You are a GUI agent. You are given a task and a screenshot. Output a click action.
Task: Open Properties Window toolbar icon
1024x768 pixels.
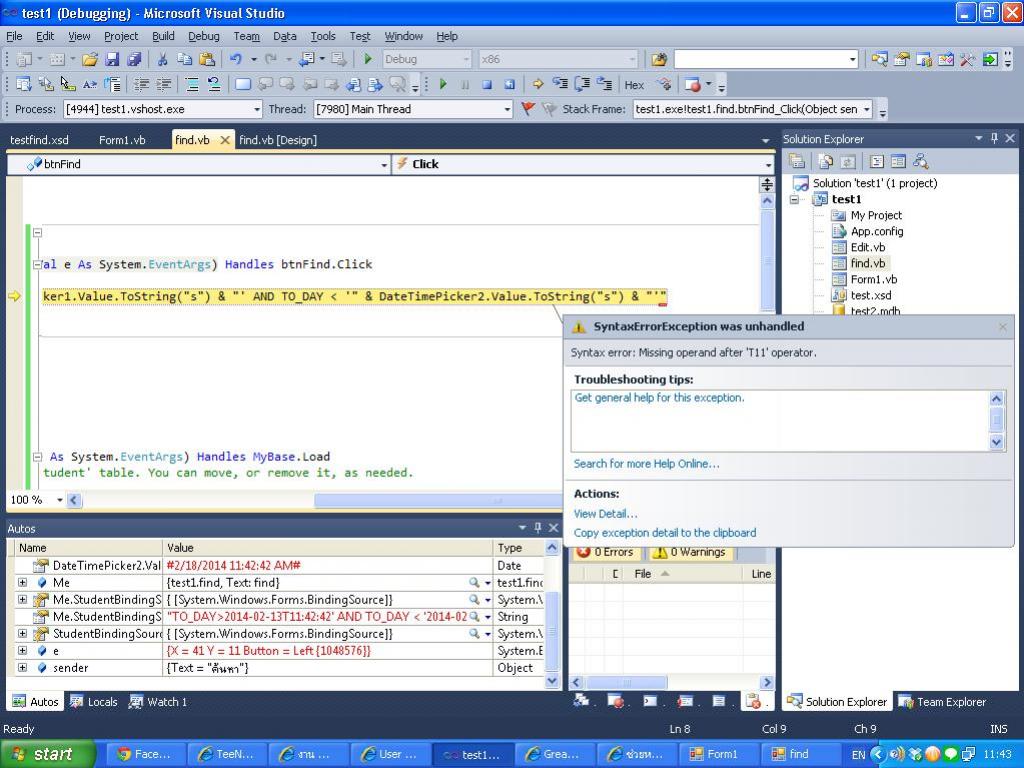pos(902,59)
